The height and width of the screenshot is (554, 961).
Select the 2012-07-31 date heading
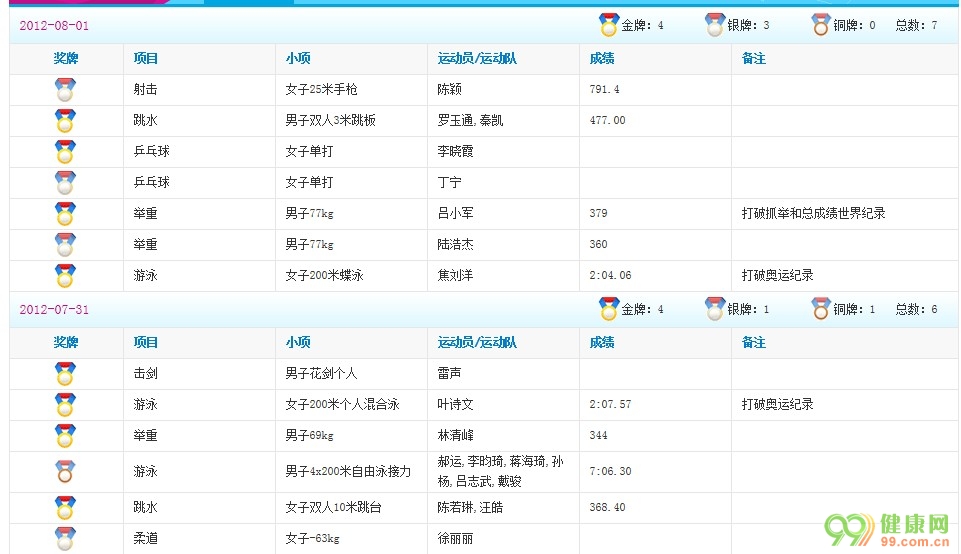54,310
